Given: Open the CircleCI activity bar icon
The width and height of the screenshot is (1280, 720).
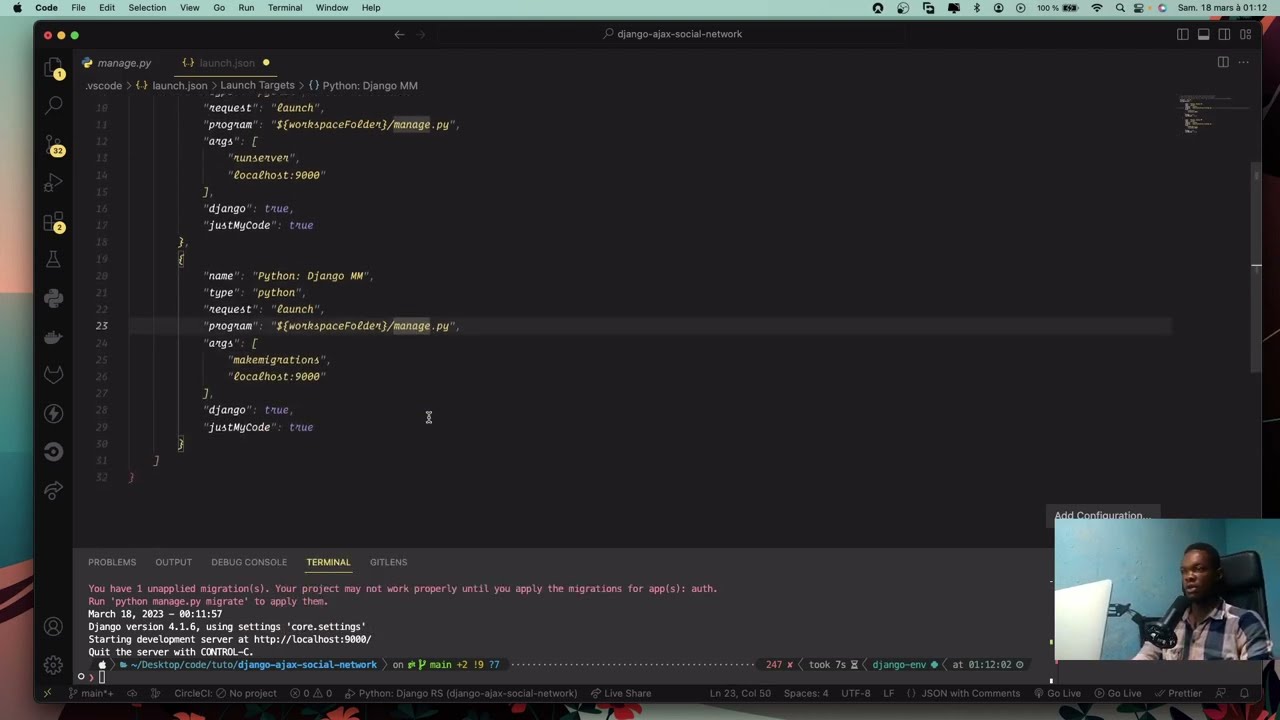Looking at the screenshot, I should pos(54,452).
